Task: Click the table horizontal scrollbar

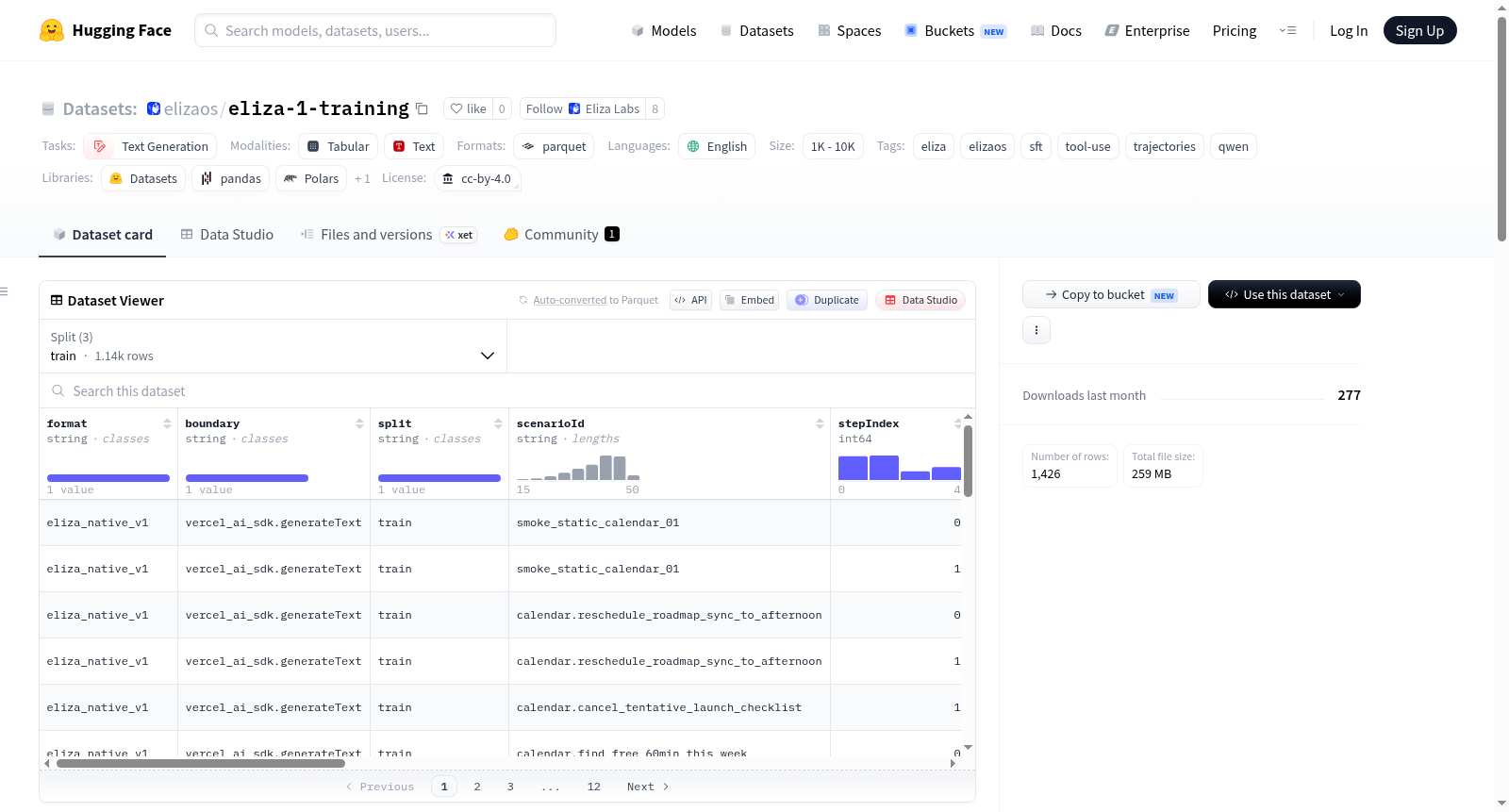Action: [x=201, y=763]
